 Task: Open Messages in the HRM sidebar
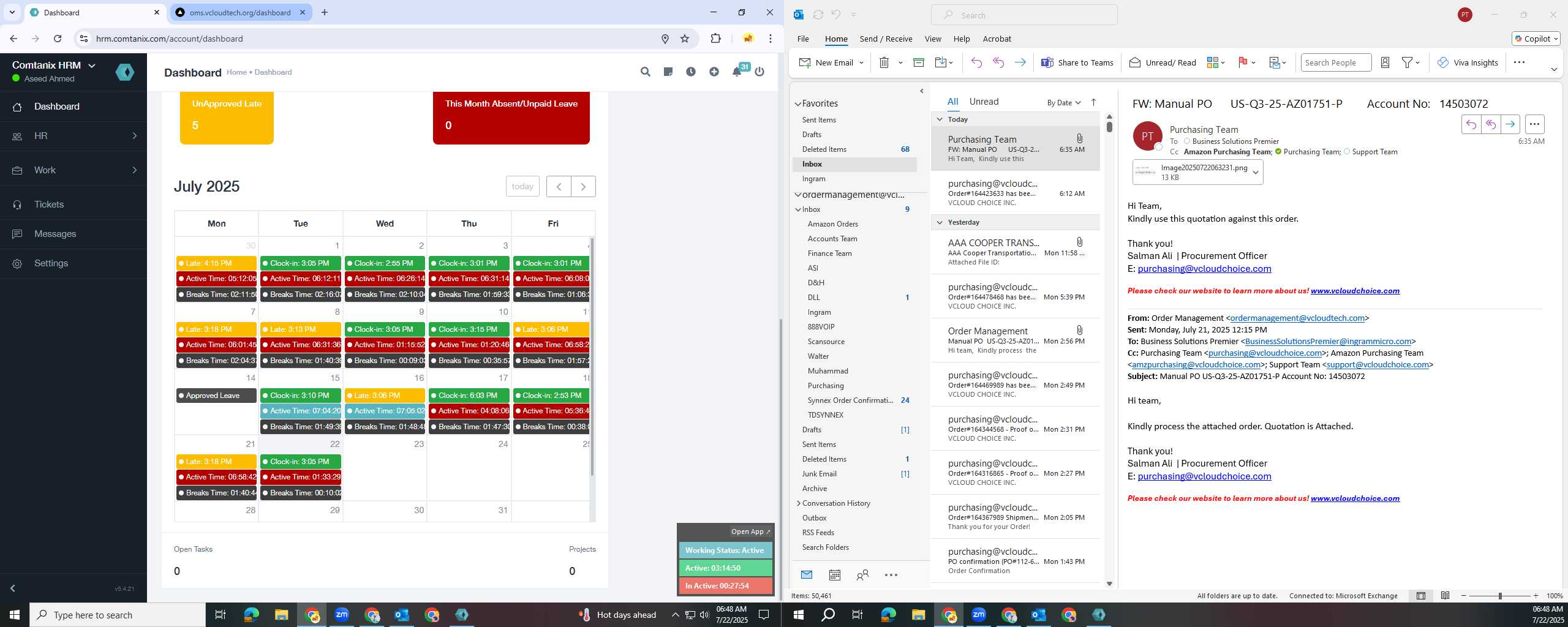click(x=73, y=234)
